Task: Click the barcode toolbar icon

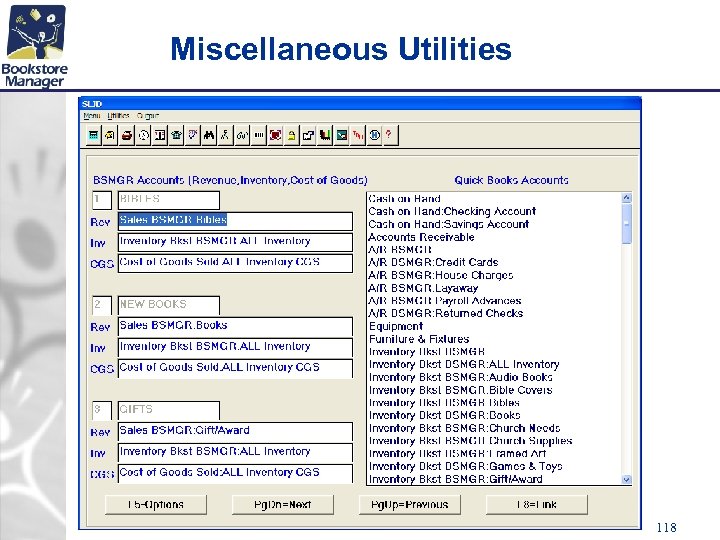Action: [259, 135]
